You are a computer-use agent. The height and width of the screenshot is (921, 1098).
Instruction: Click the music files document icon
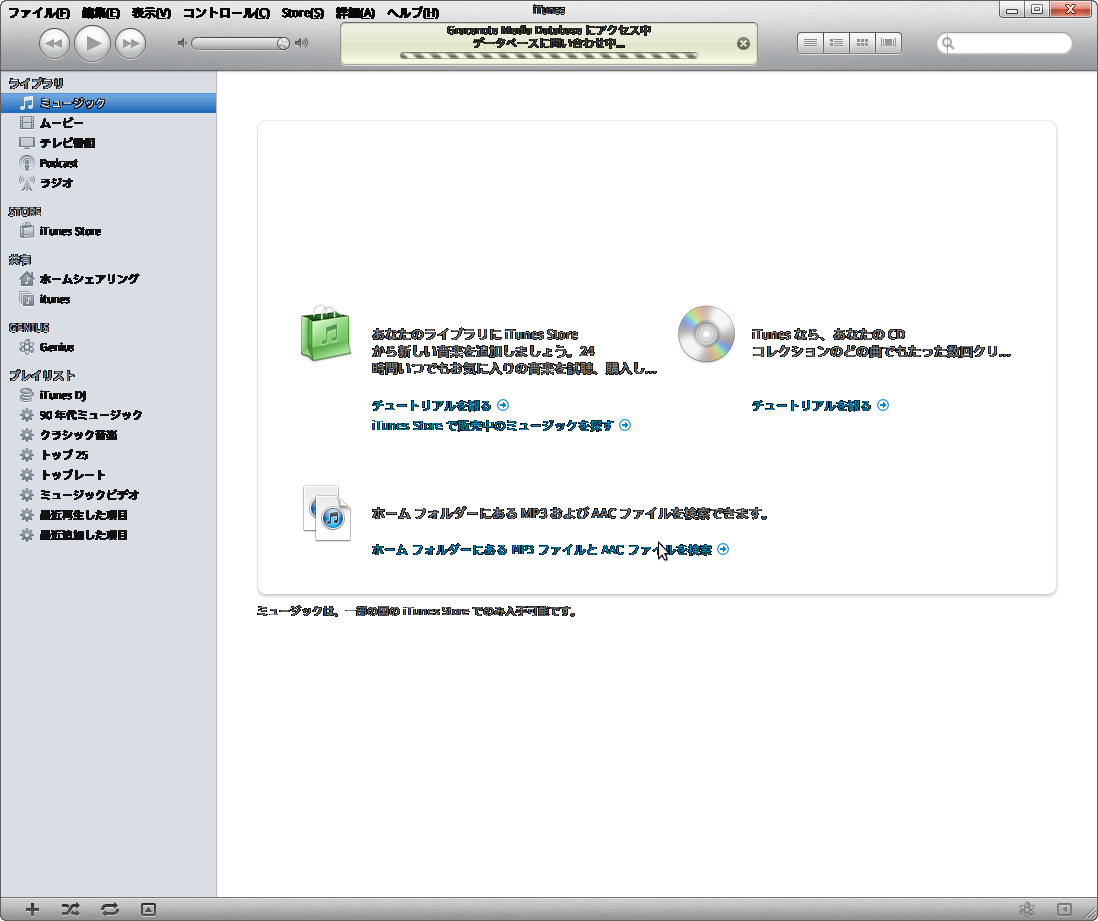tap(326, 513)
